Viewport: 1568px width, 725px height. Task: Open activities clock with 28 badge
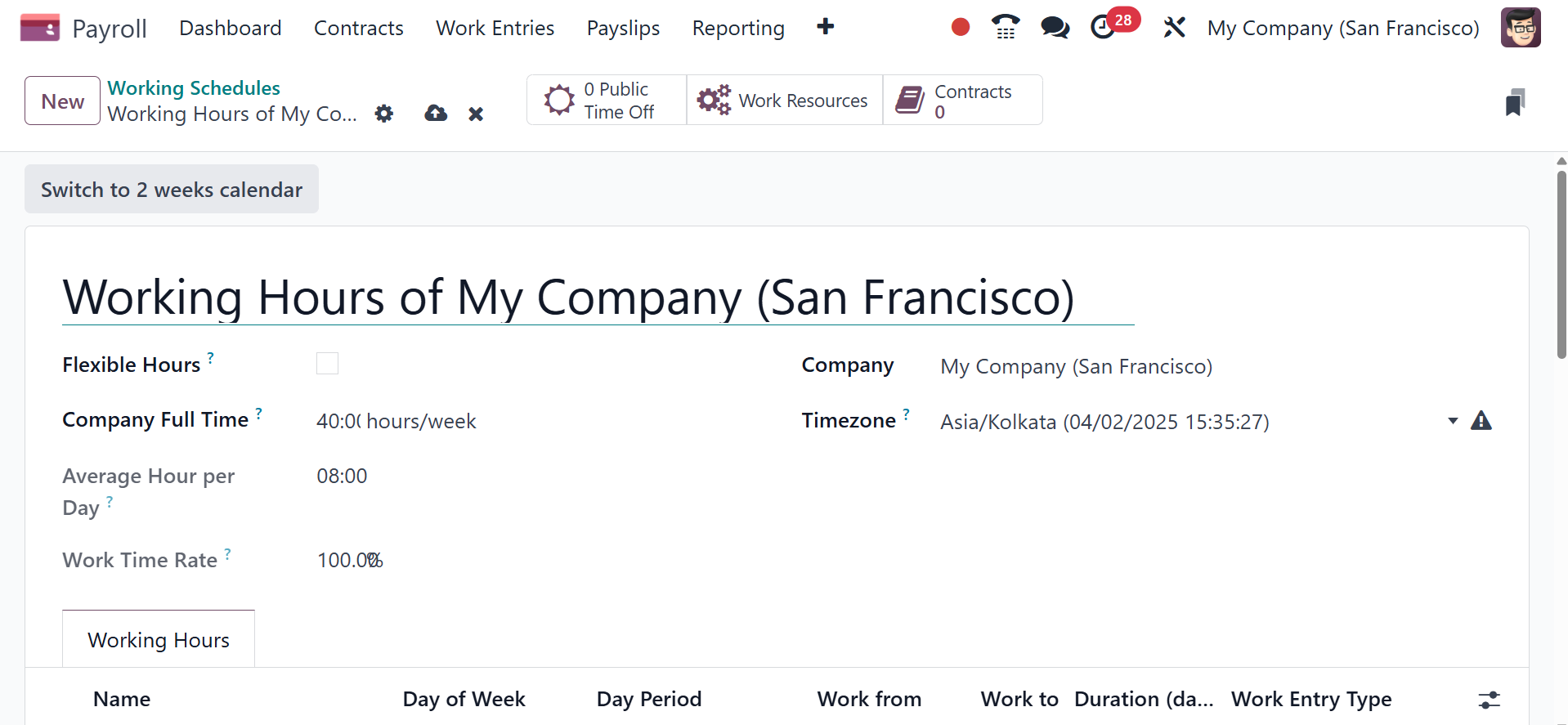1104,28
